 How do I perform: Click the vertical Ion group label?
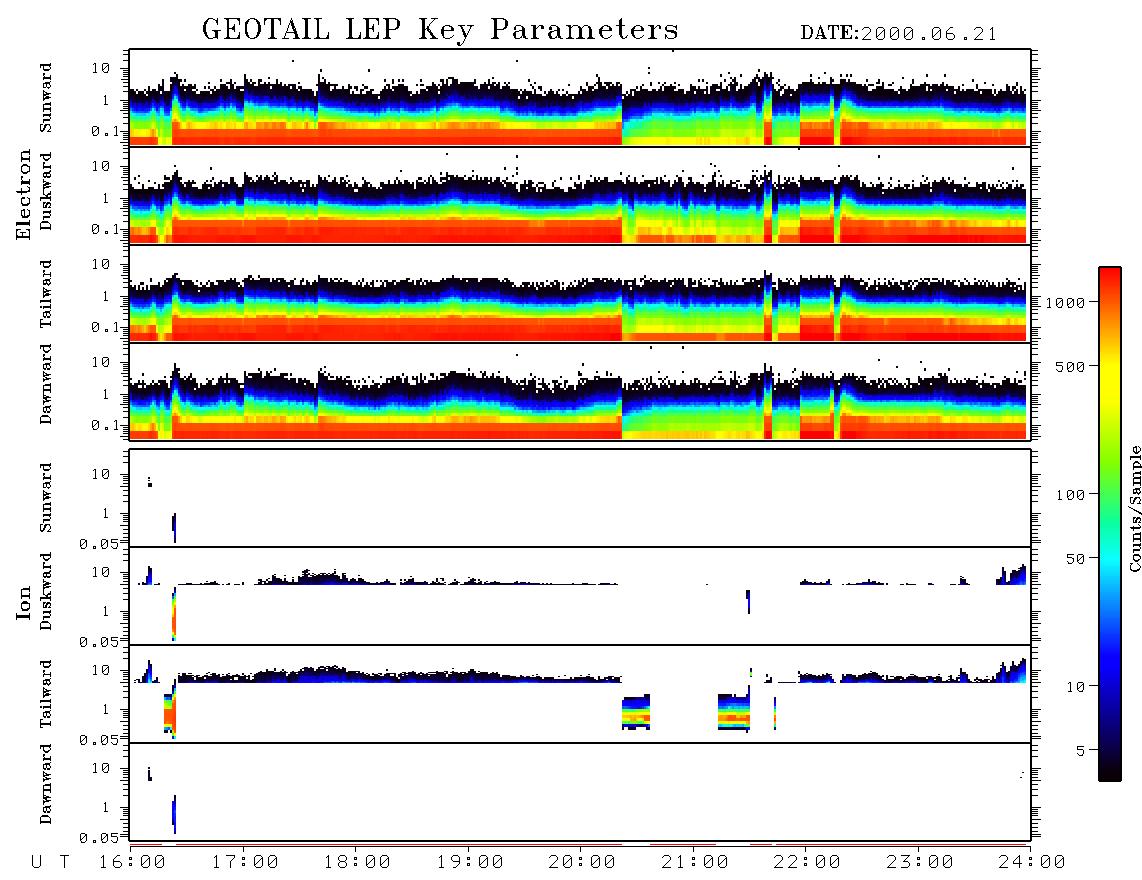click(23, 603)
